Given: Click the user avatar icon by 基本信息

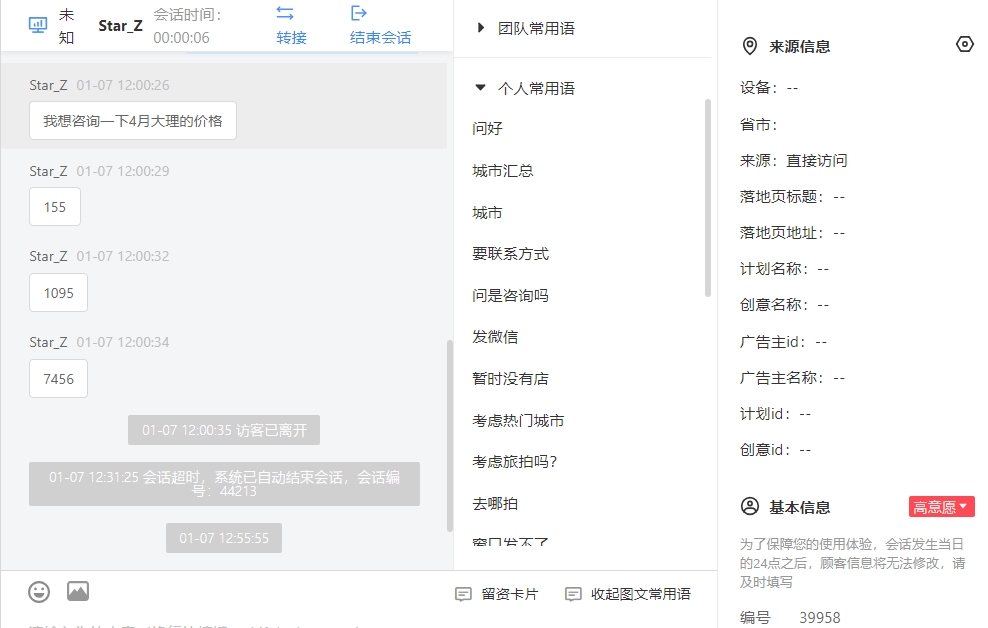Looking at the screenshot, I should [750, 506].
